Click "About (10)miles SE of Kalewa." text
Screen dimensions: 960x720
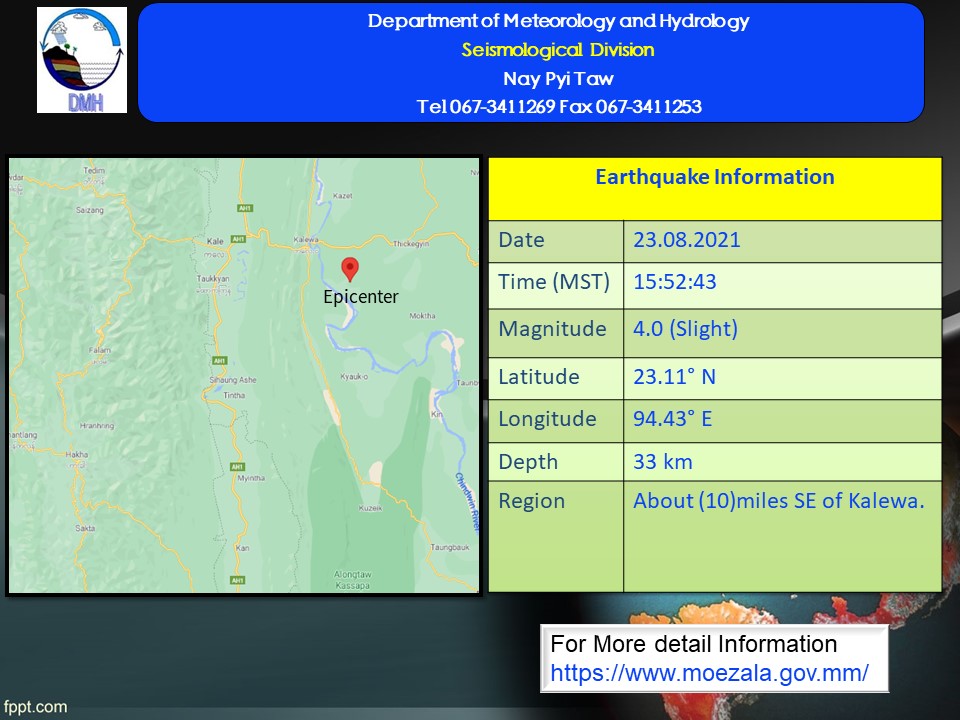click(778, 501)
